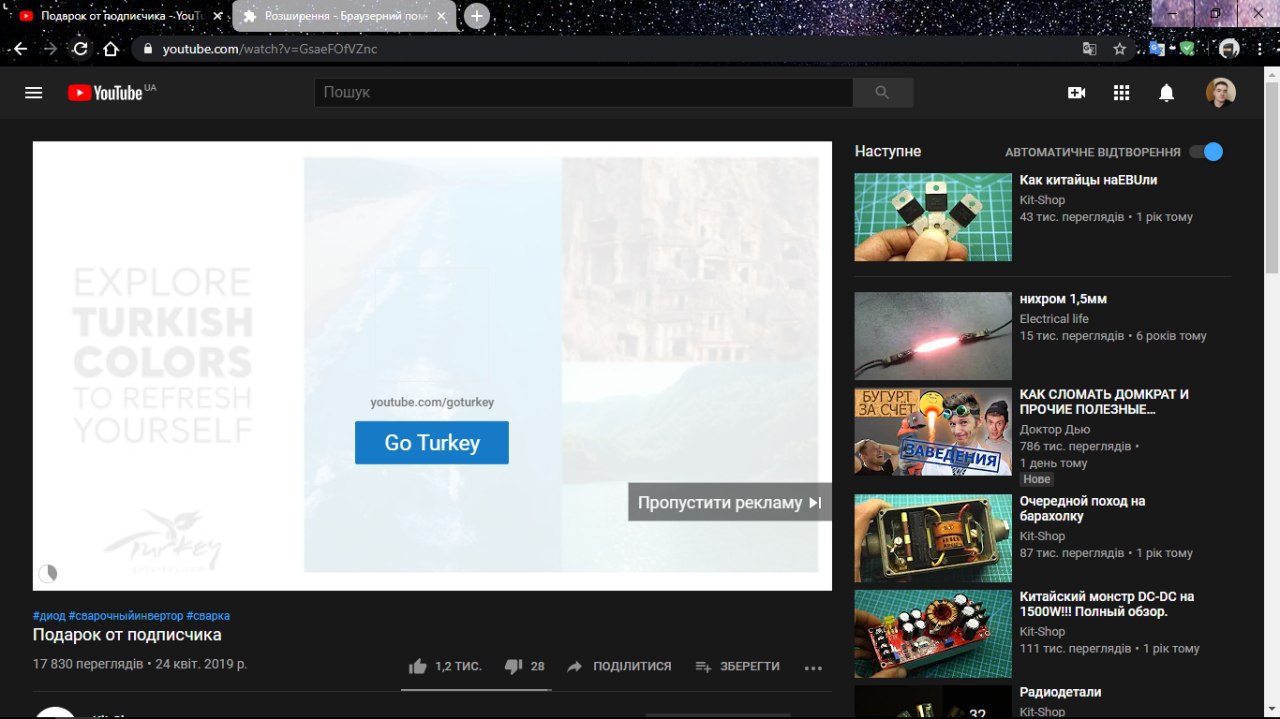This screenshot has width=1280, height=719.
Task: Click the КАК СЛОМАТЬ ДОМКРАТ И ПРОЧИЕ video title
Action: pyautogui.click(x=1104, y=402)
